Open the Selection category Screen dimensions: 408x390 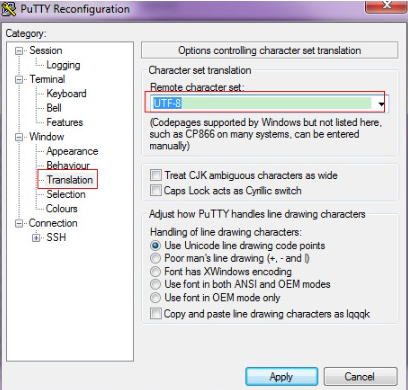point(66,194)
